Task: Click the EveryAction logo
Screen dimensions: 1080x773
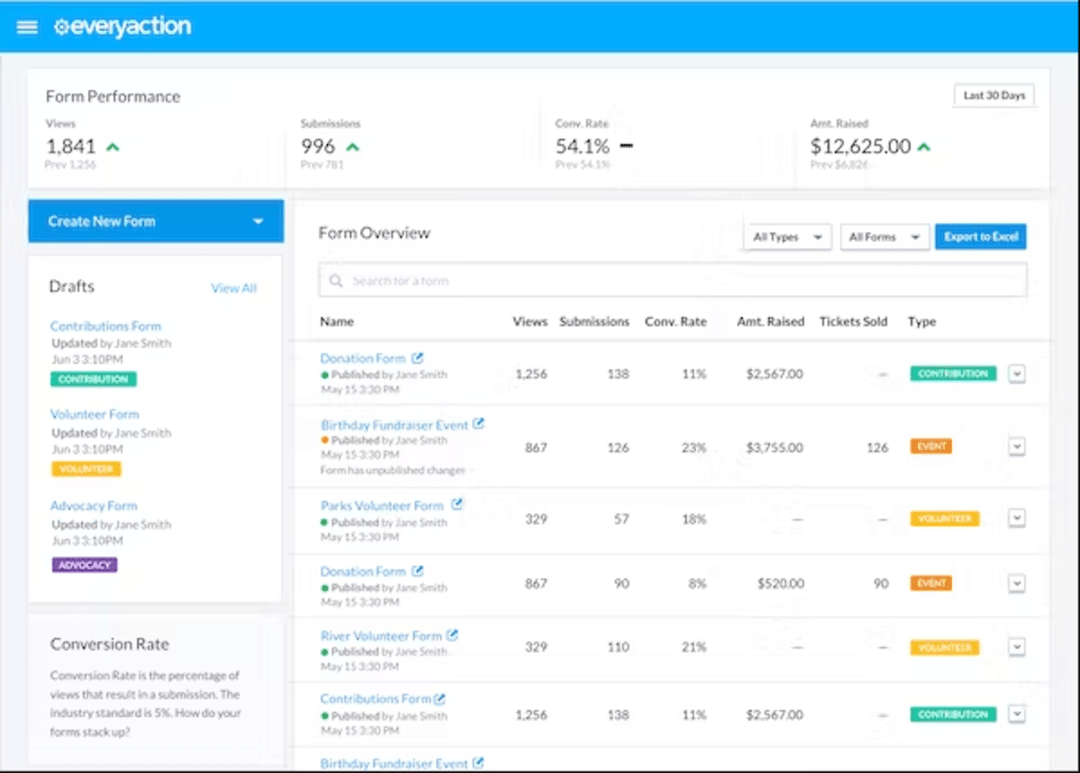Action: tap(122, 27)
